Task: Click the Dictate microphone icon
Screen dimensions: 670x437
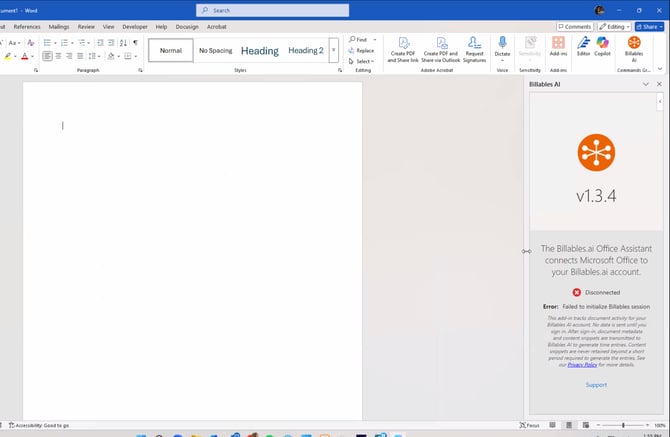Action: 502,43
